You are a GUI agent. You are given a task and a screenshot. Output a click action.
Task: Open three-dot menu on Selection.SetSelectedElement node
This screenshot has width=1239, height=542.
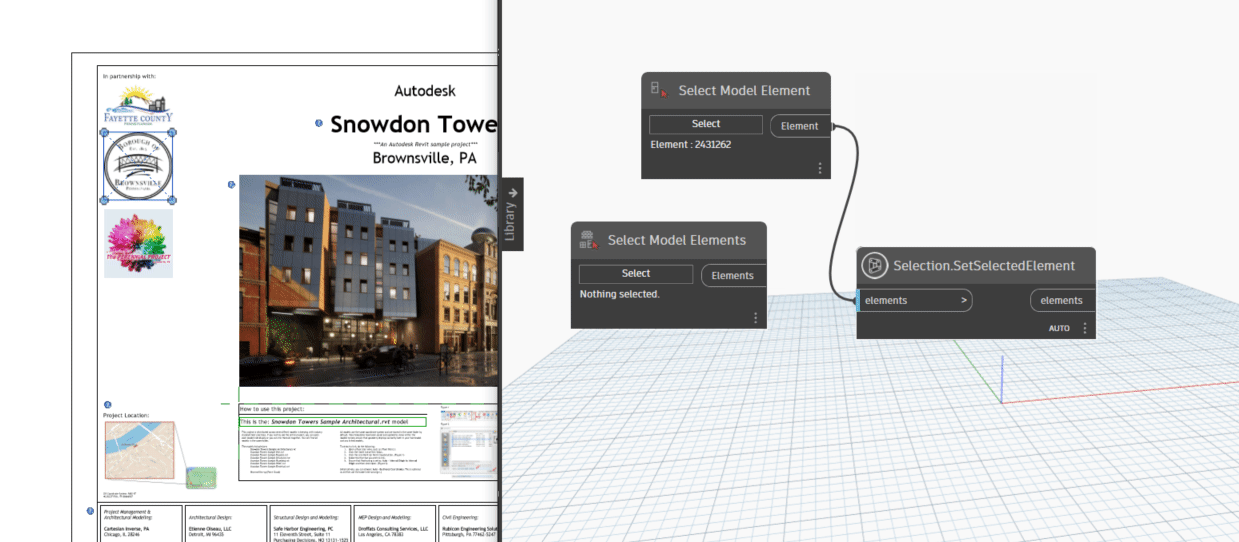click(1084, 328)
